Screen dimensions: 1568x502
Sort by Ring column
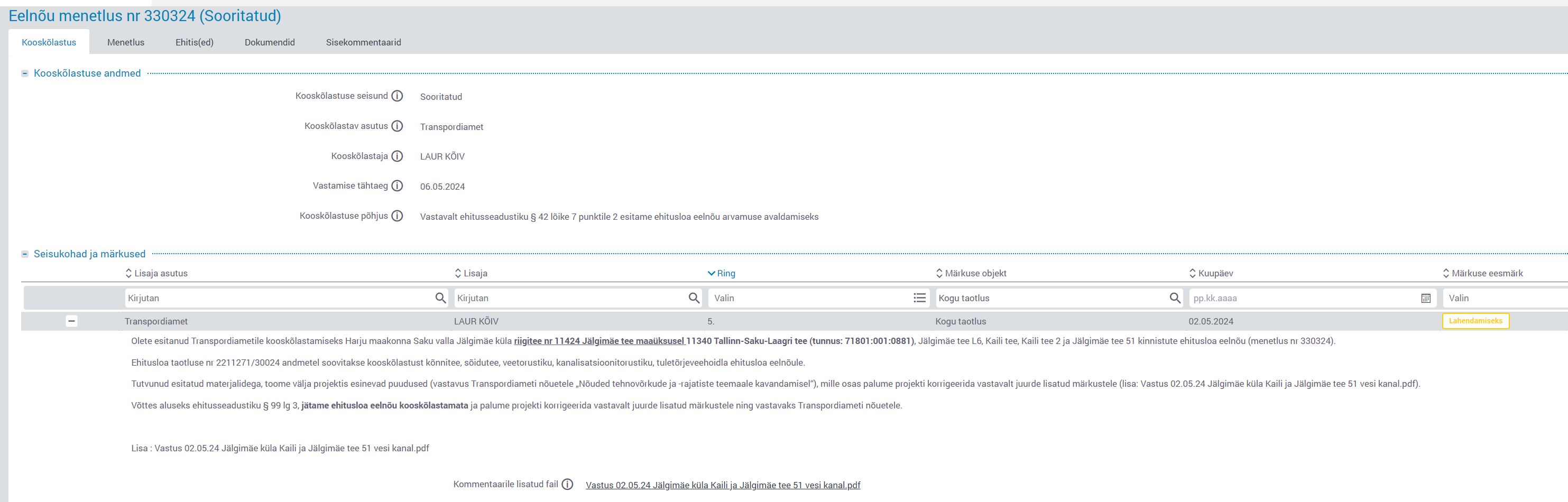pos(721,273)
